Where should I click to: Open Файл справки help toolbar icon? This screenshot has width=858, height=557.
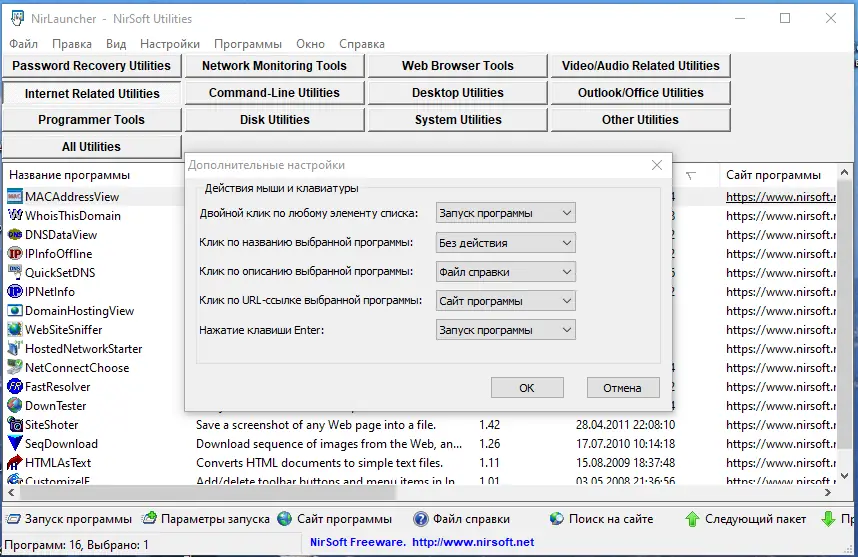[x=421, y=519]
